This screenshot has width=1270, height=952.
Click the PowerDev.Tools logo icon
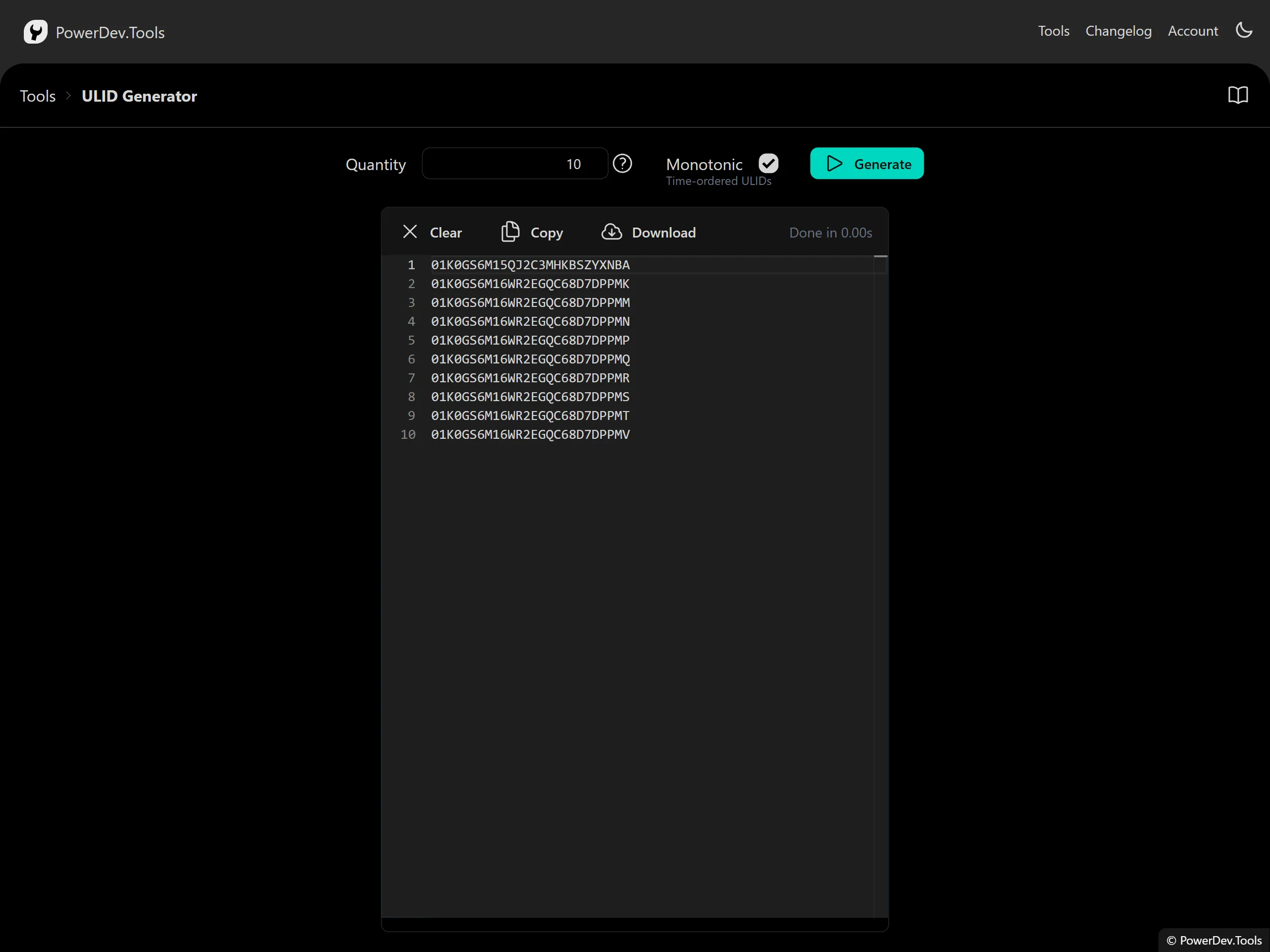pyautogui.click(x=35, y=32)
